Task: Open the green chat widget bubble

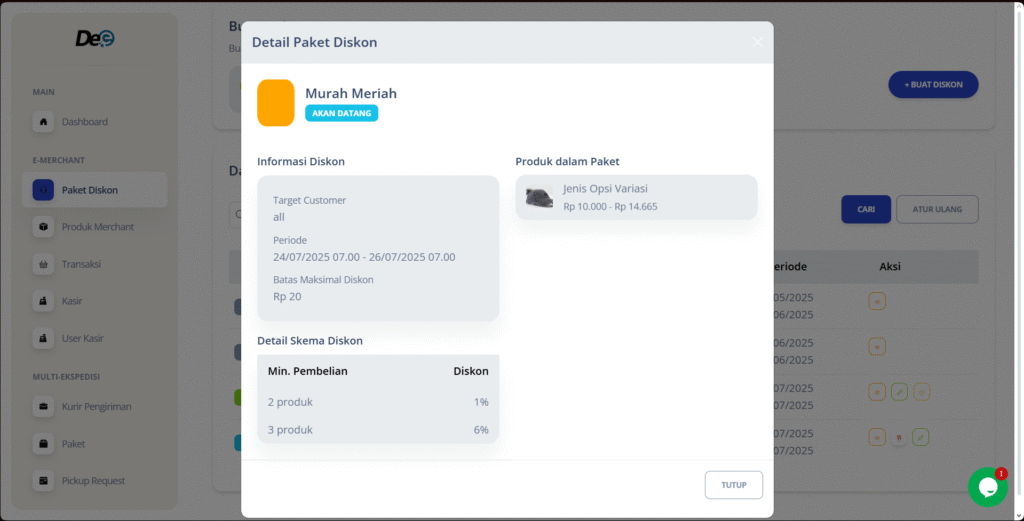Action: tap(987, 487)
